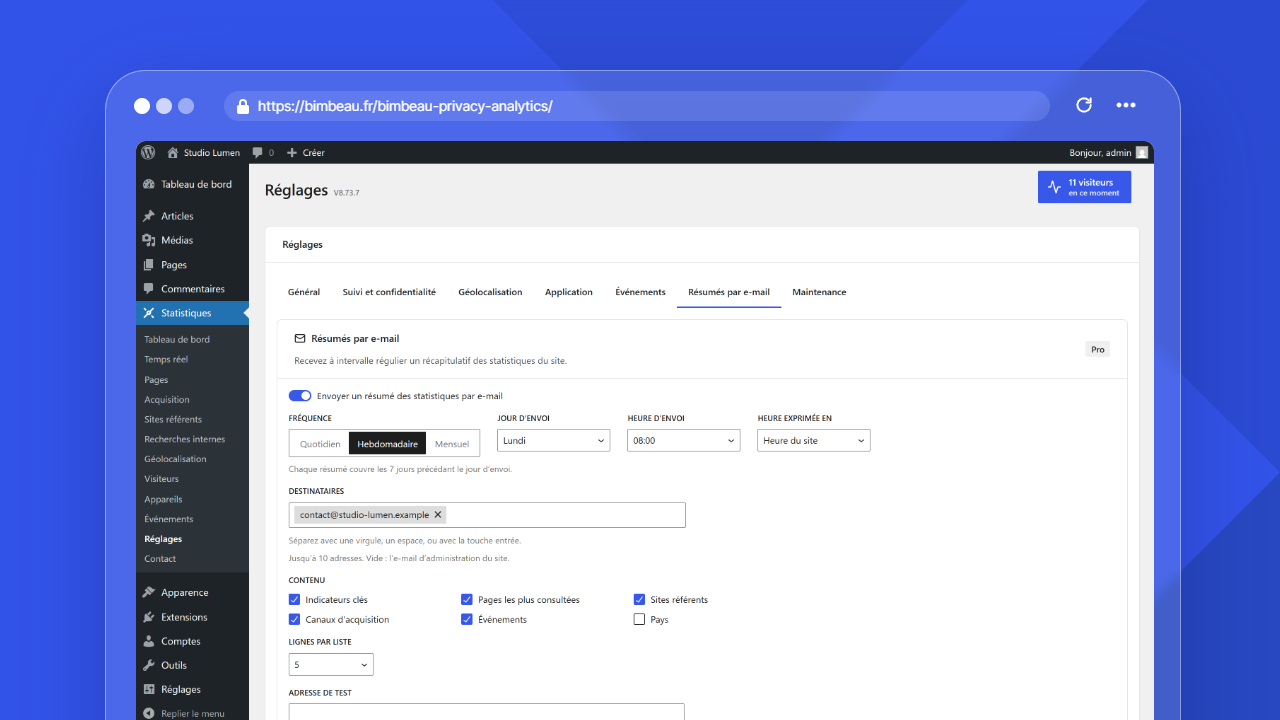Screen dimensions: 1280x720
Task: Uncheck Pages les plus consultées checkbox
Action: pyautogui.click(x=467, y=600)
